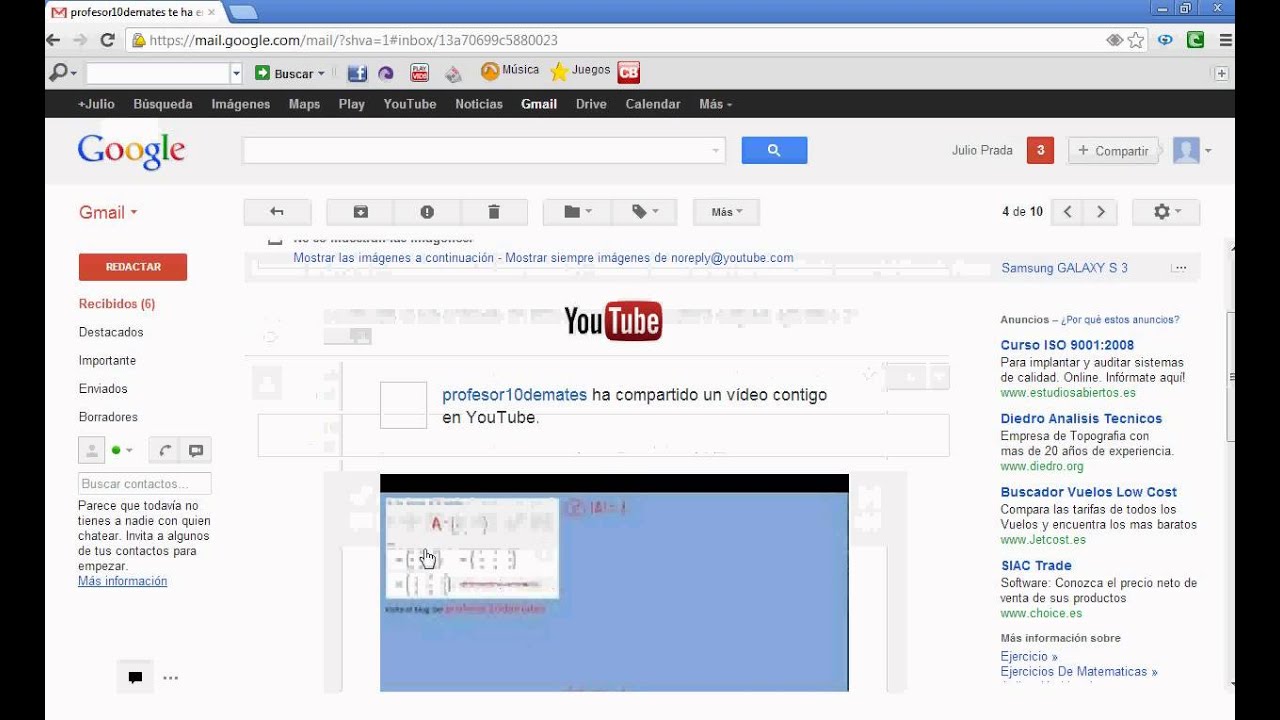Click the red CB toolbar icon
This screenshot has height=720, width=1280.
tap(628, 72)
